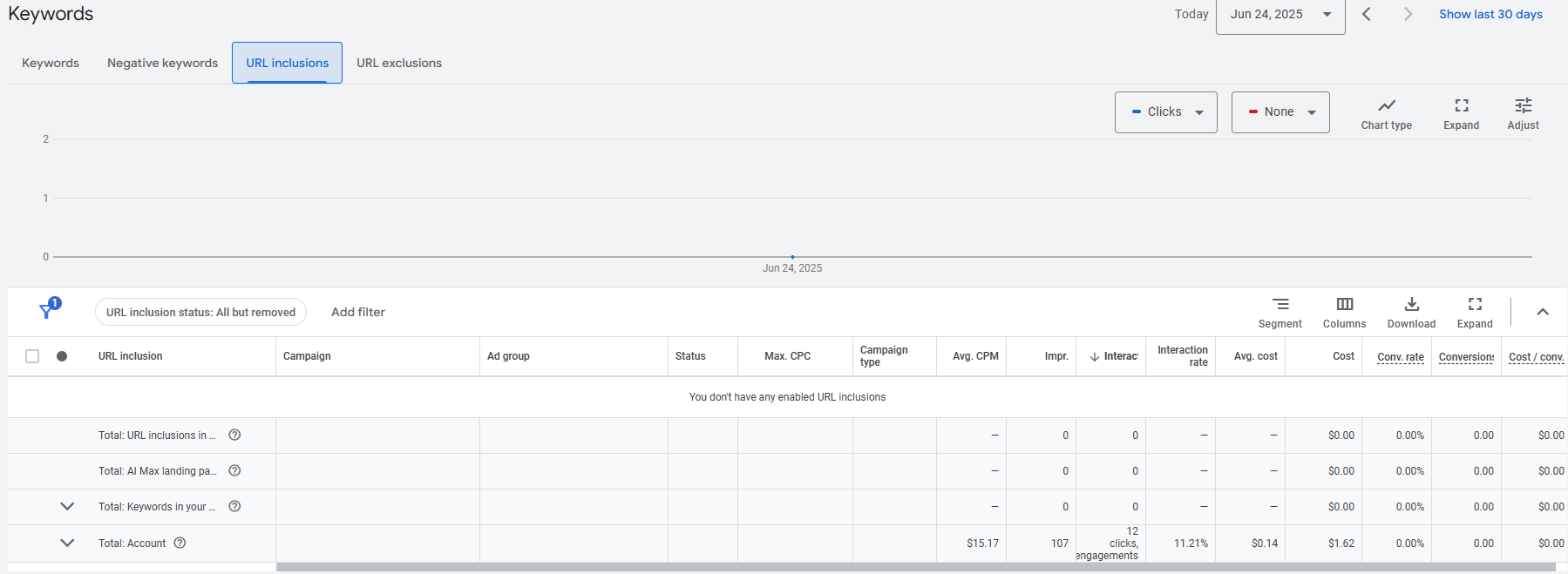Image resolution: width=1568 pixels, height=574 pixels.
Task: Open help for Total: Account row
Action: tap(180, 543)
